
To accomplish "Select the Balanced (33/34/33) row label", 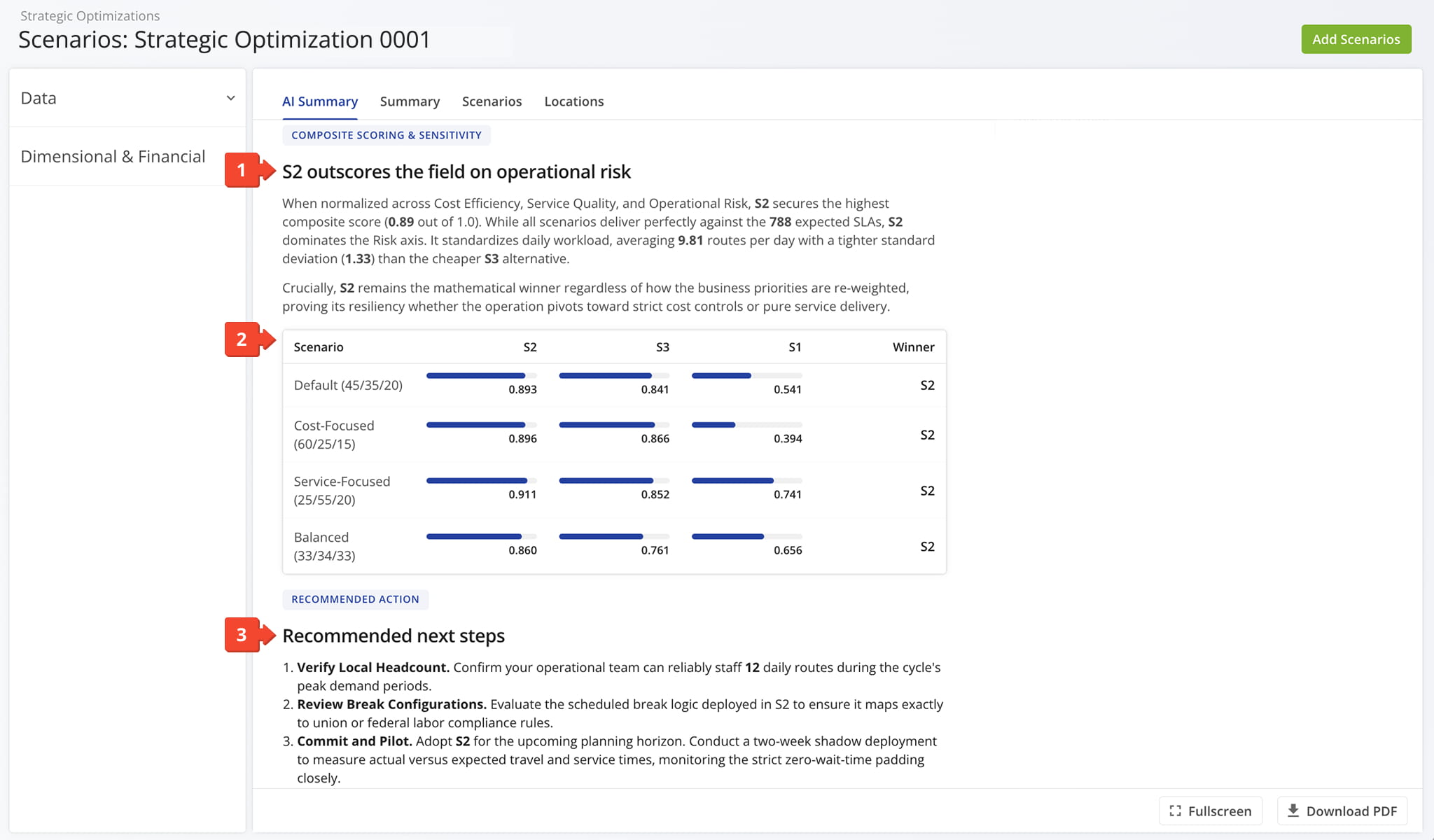I will click(324, 547).
